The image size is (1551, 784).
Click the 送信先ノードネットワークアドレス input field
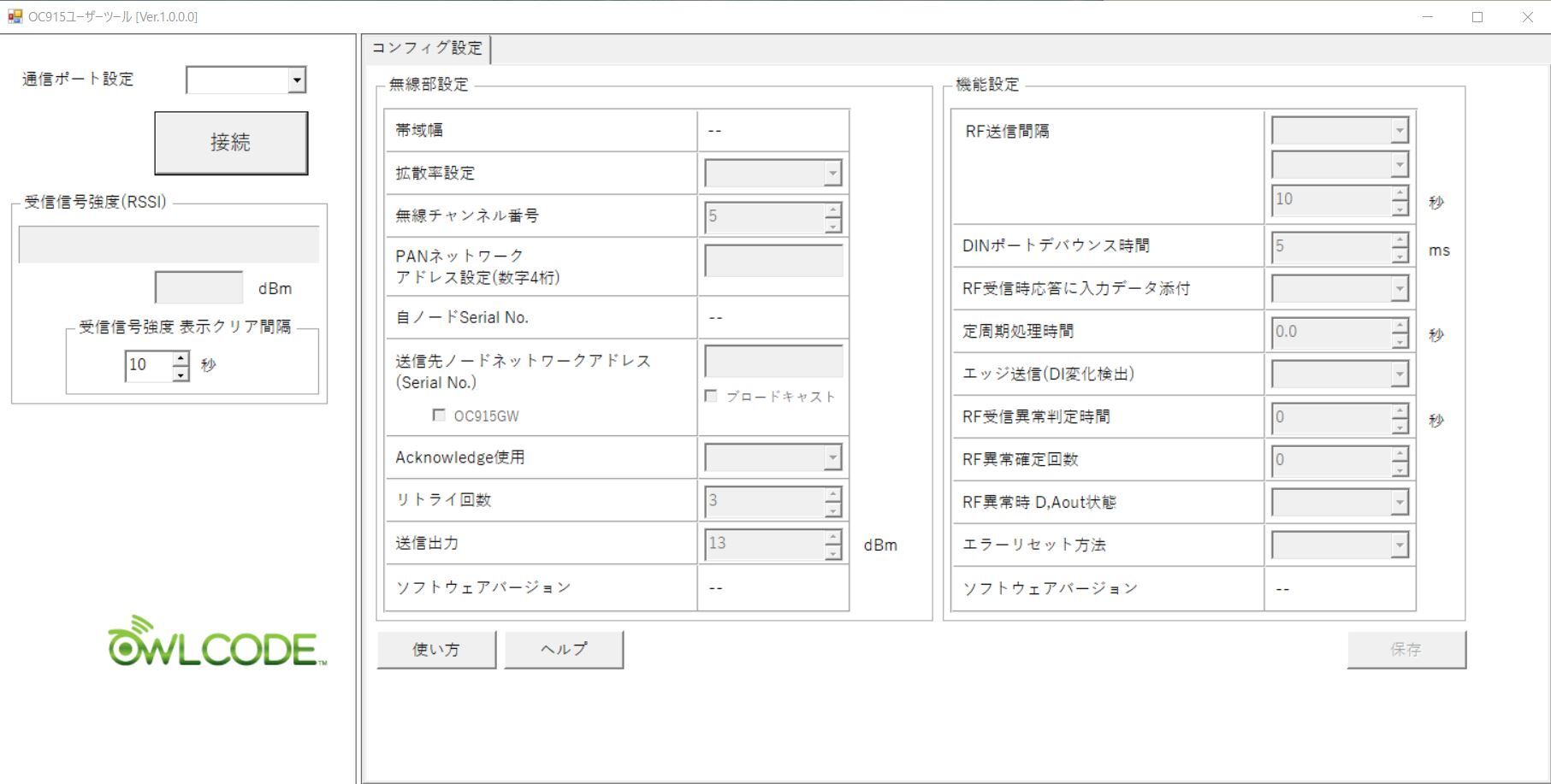click(x=773, y=361)
